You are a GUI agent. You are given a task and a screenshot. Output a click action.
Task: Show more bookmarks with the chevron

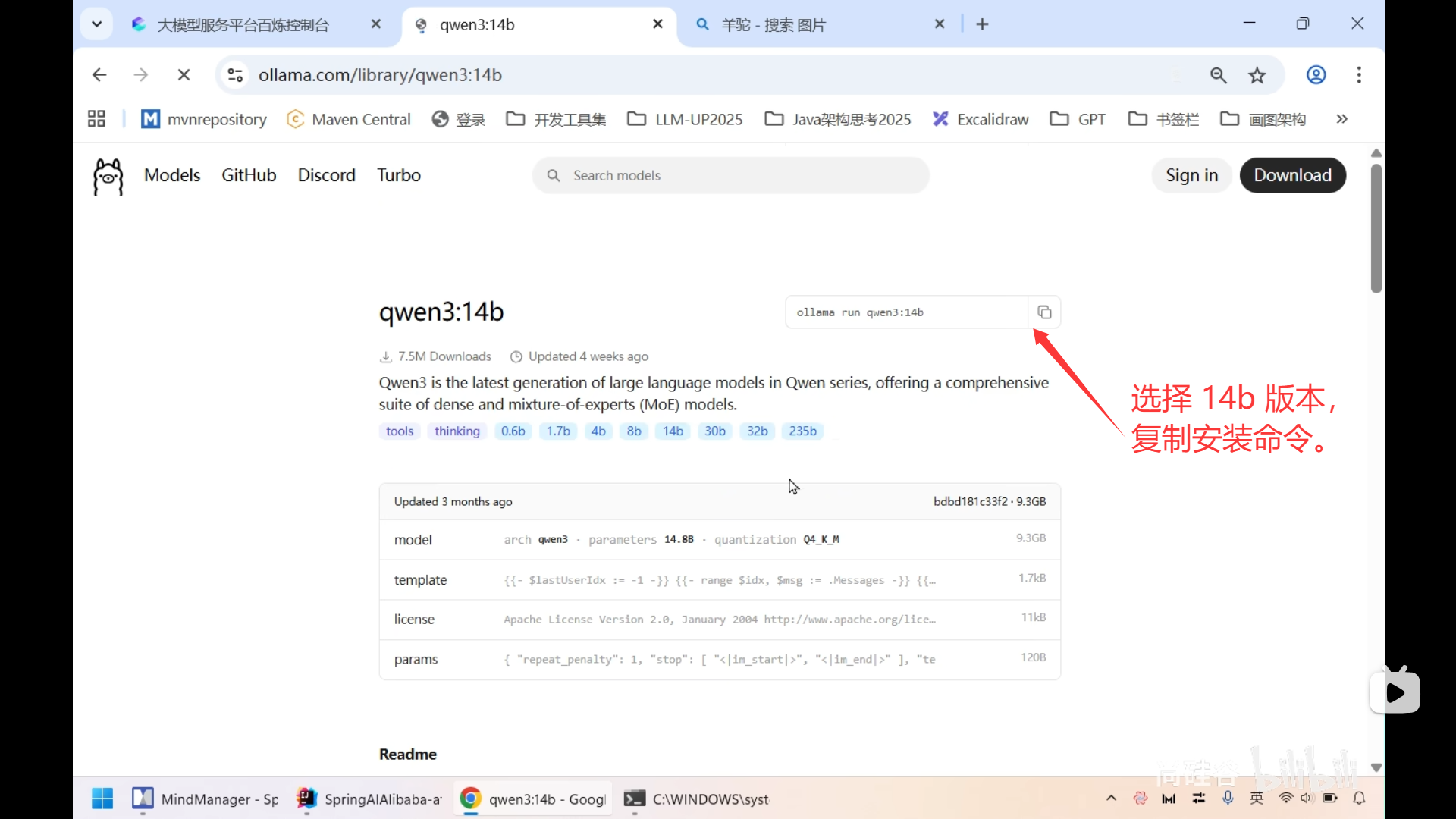click(1341, 119)
